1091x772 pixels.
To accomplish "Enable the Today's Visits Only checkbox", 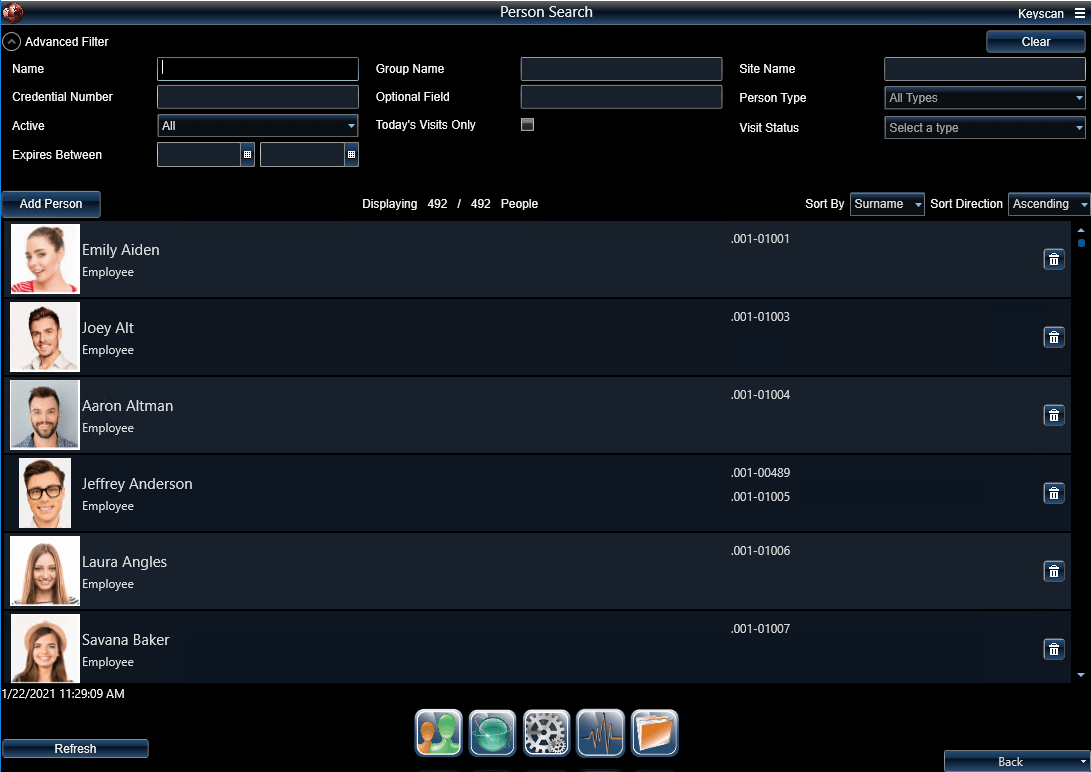I will pos(527,125).
